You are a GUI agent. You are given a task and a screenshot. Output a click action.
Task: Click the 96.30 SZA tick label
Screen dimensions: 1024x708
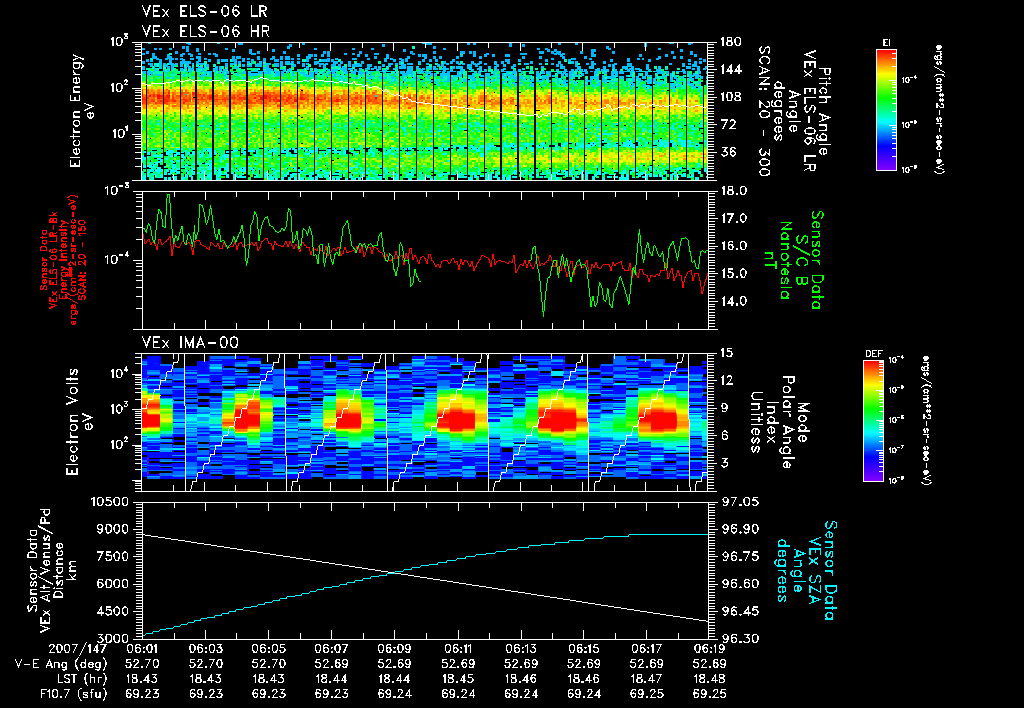[x=739, y=639]
